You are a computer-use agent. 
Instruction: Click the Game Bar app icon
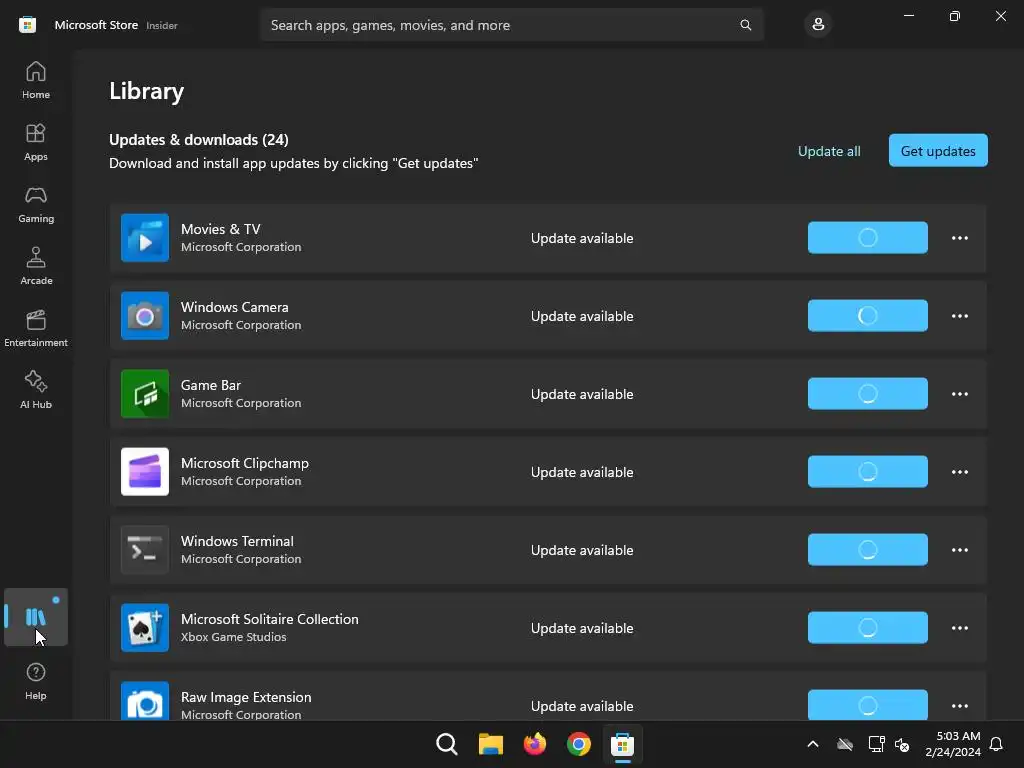pos(145,394)
